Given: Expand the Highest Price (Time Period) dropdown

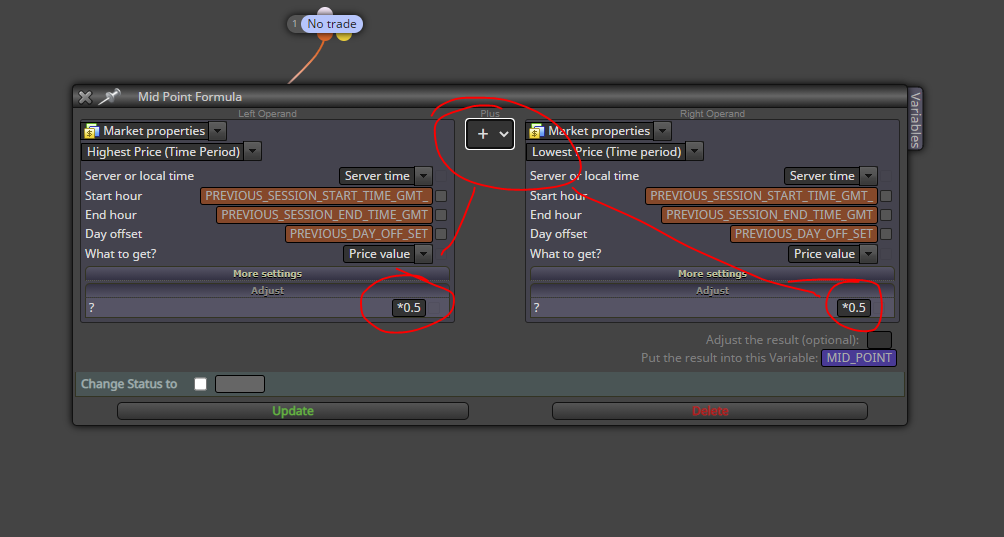Looking at the screenshot, I should 253,152.
